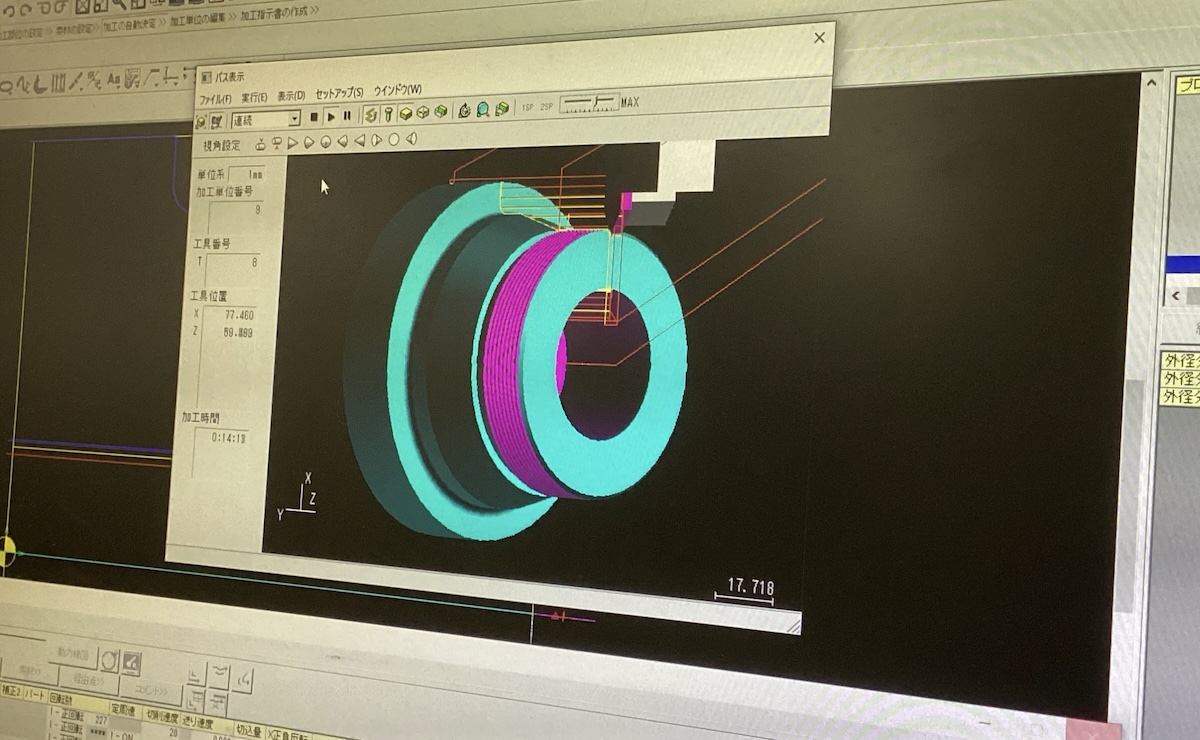Image resolution: width=1200 pixels, height=740 pixels.
Task: Click the 送り速度 column header
Action: click(206, 723)
